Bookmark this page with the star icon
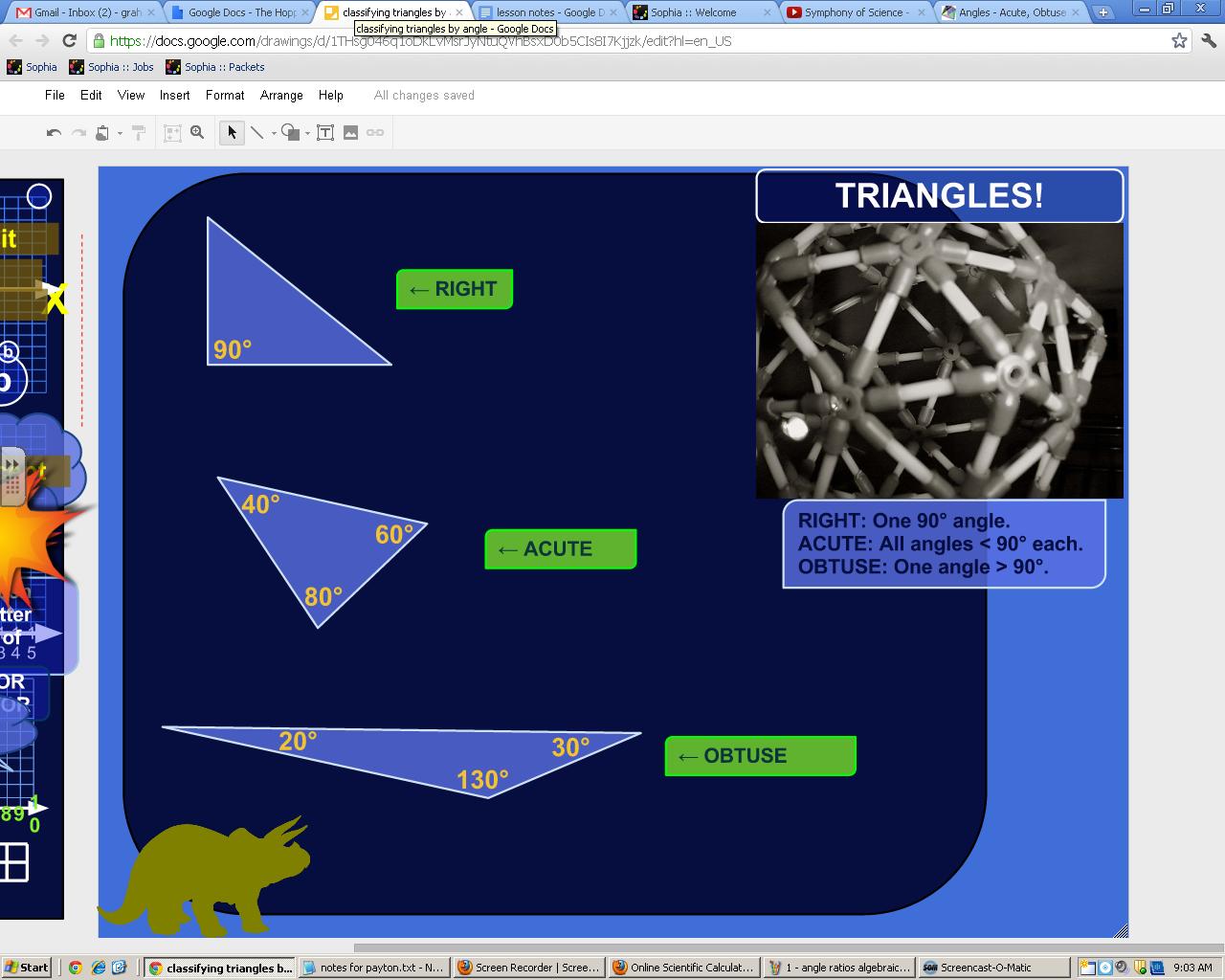The height and width of the screenshot is (980, 1225). pos(1179,41)
